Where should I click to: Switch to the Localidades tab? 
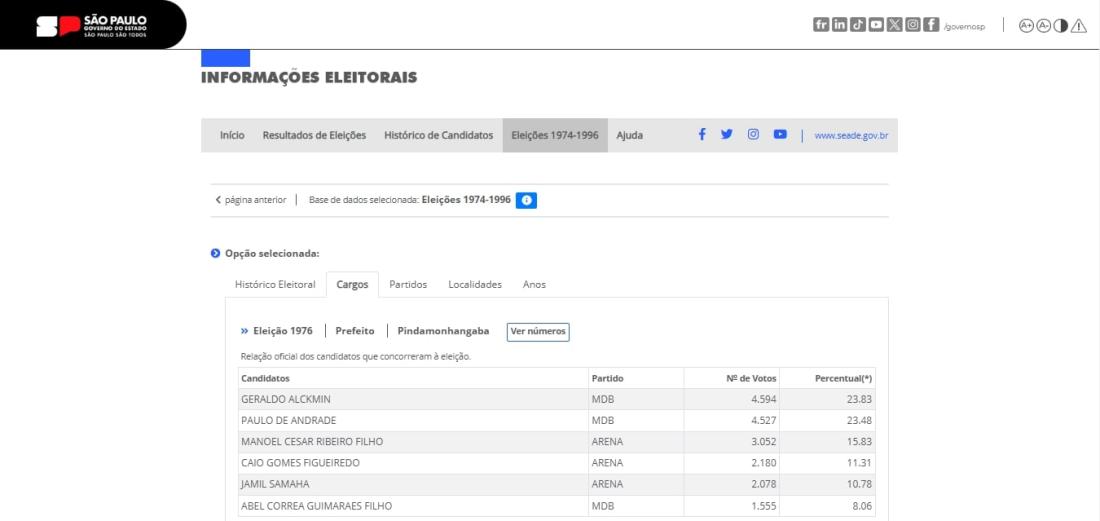point(475,285)
